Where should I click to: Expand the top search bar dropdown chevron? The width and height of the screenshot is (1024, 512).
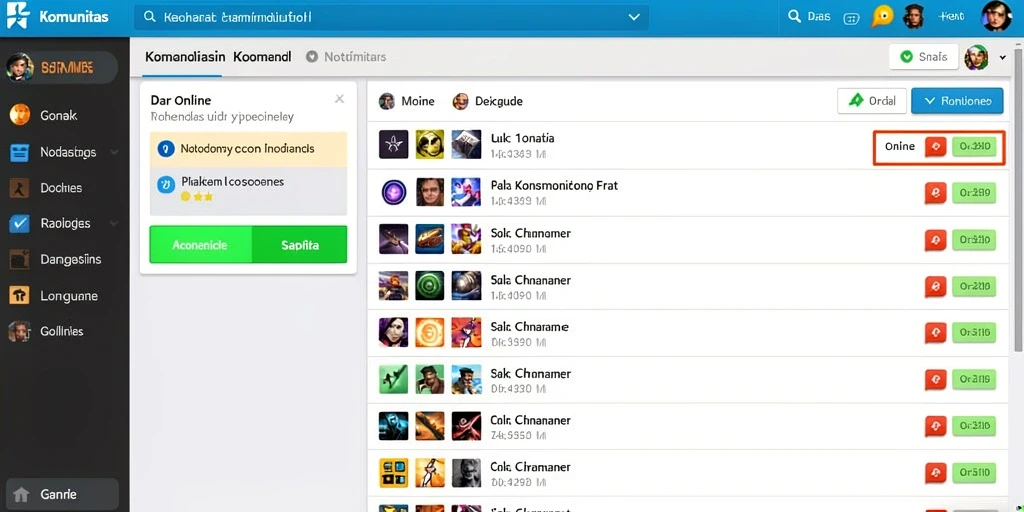click(633, 18)
